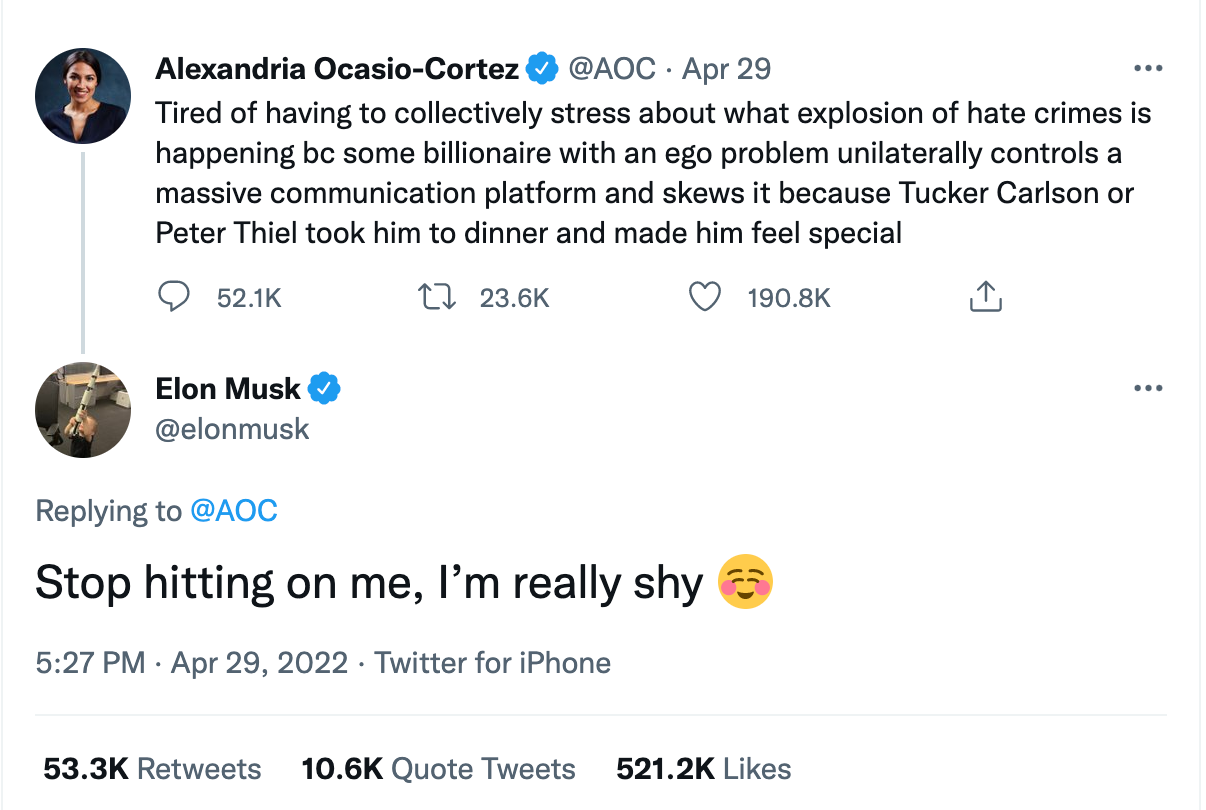The image size is (1206, 810).
Task: Click the Apr 29 date on AOC's tweet
Action: [726, 68]
